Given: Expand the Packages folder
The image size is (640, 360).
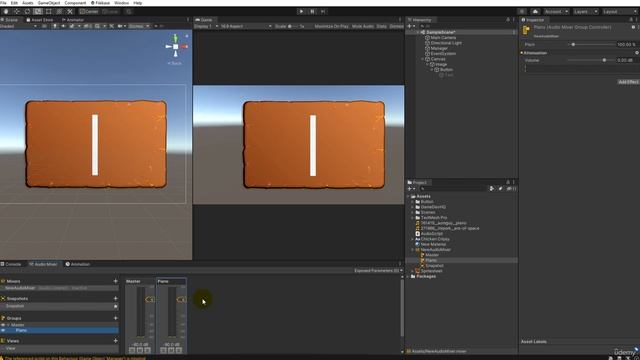Looking at the screenshot, I should 408,276.
